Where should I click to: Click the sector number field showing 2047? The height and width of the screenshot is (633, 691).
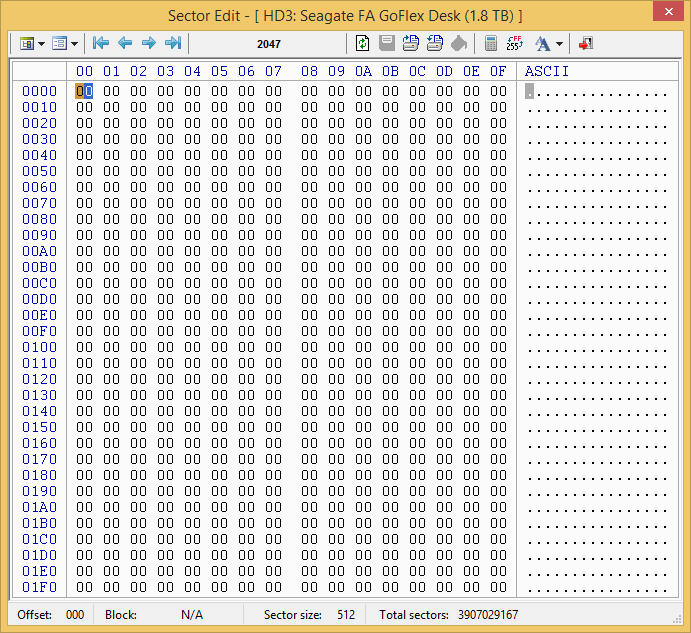click(x=268, y=44)
